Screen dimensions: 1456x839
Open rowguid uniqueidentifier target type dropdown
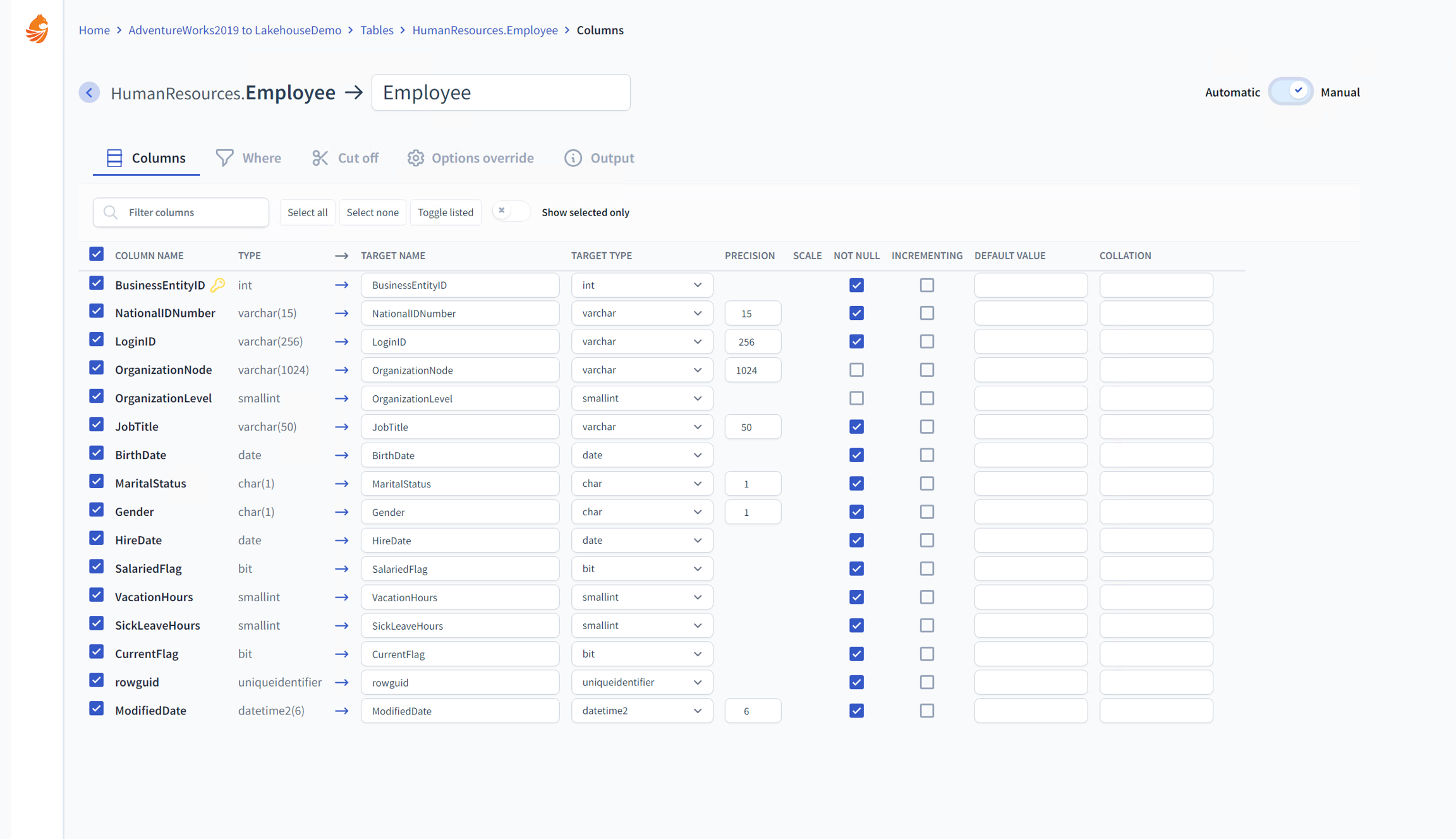coord(641,682)
